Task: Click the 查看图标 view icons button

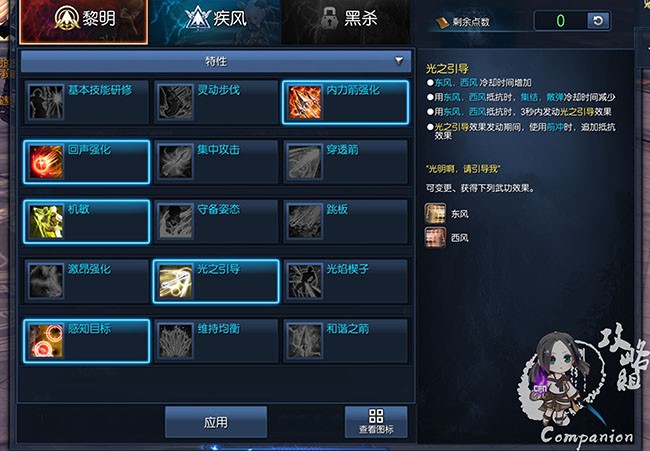Action: click(376, 422)
